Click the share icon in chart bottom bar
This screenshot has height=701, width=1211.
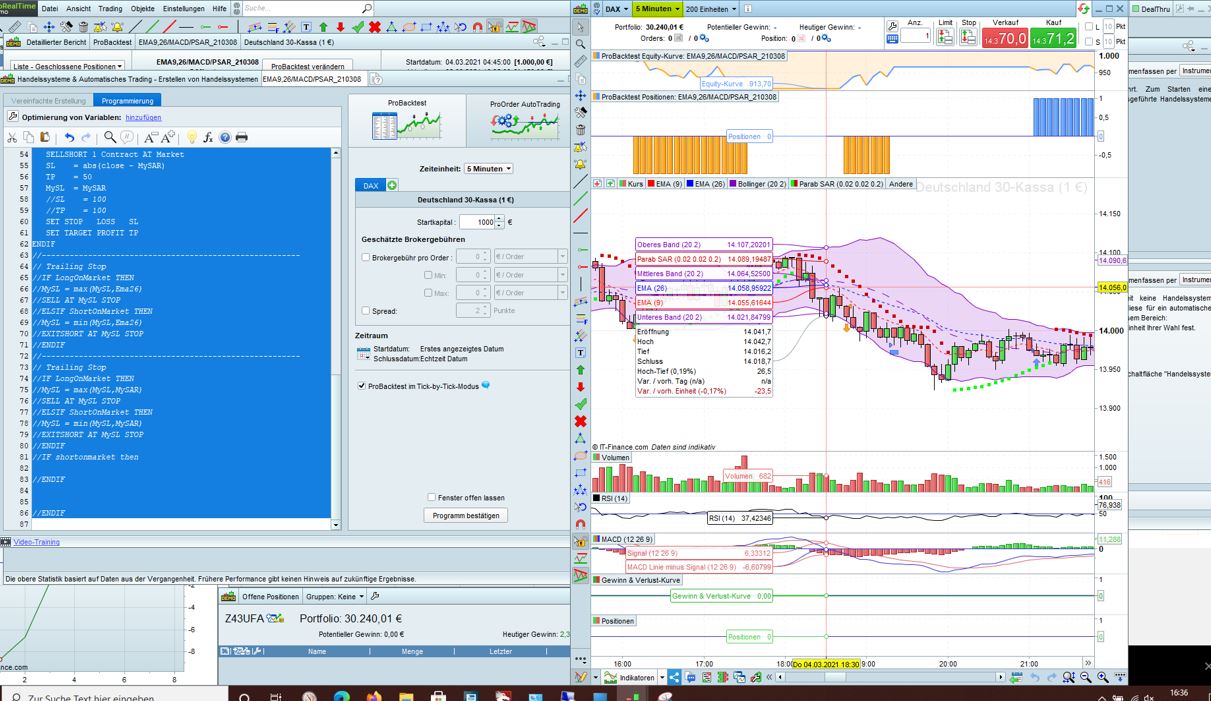(674, 677)
